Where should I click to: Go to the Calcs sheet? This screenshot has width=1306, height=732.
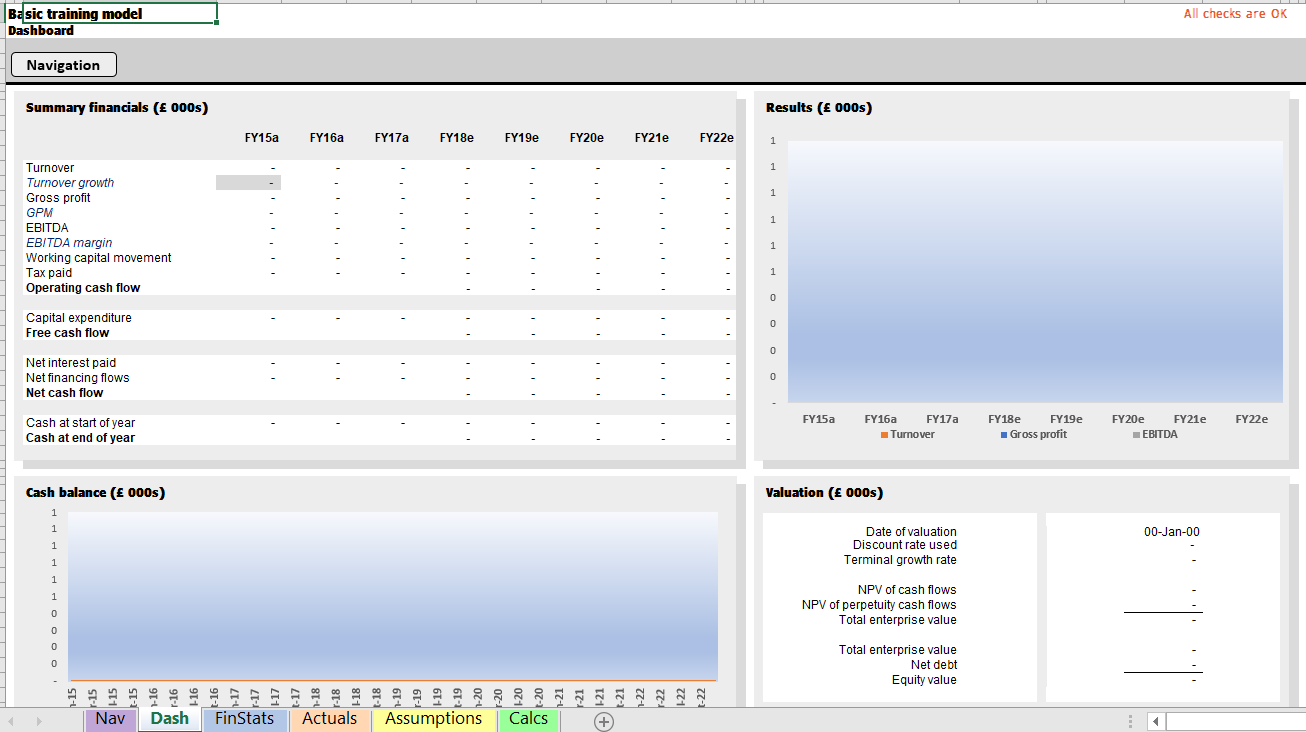coord(527,719)
